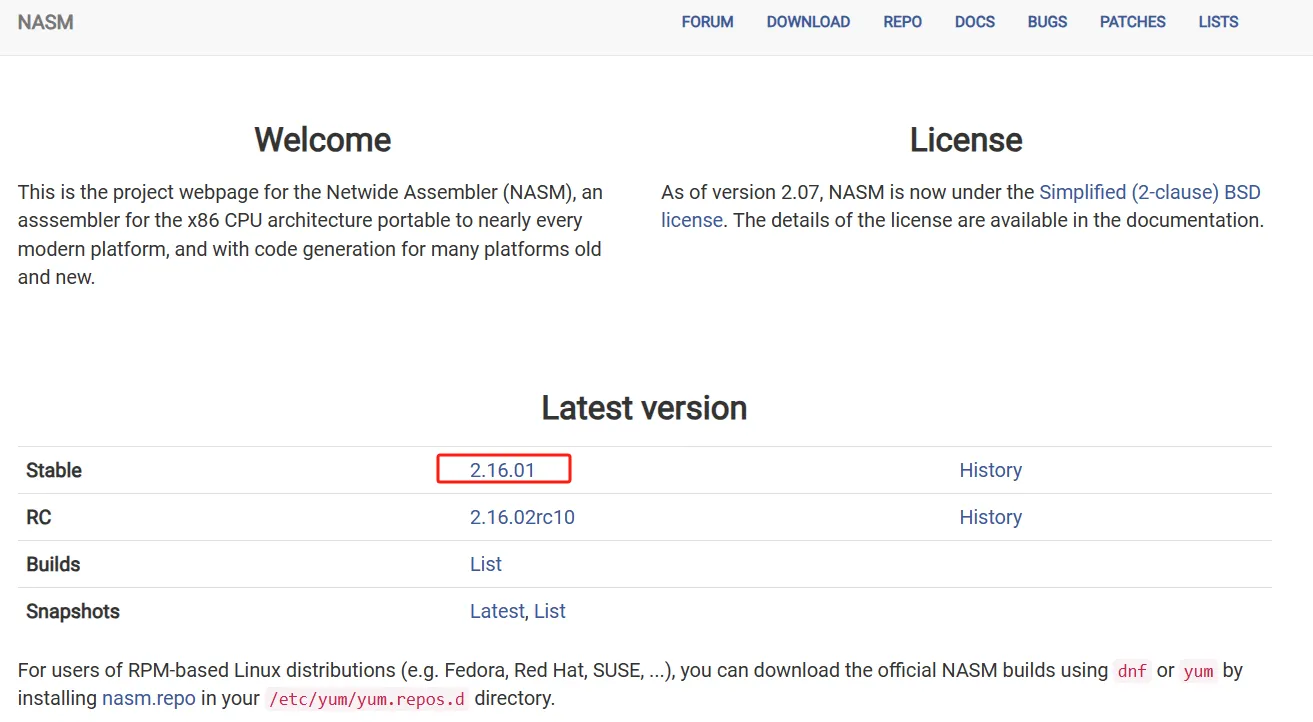Open the FORUM navigation item

(707, 22)
